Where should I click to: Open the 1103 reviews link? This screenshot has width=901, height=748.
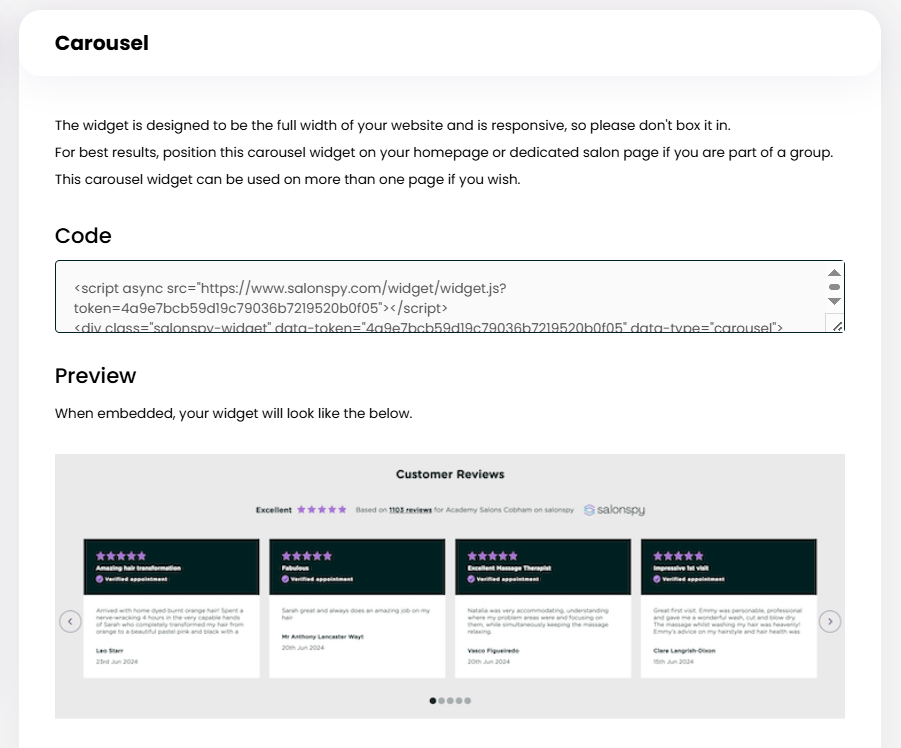[410, 510]
